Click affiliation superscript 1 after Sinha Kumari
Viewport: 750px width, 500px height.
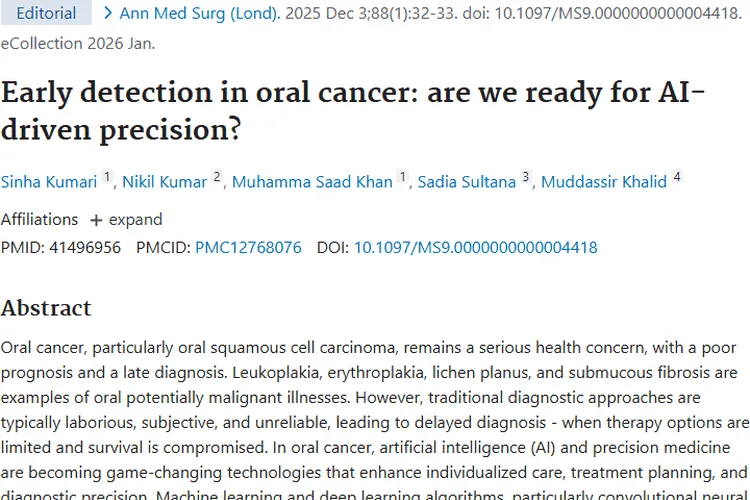pos(107,178)
